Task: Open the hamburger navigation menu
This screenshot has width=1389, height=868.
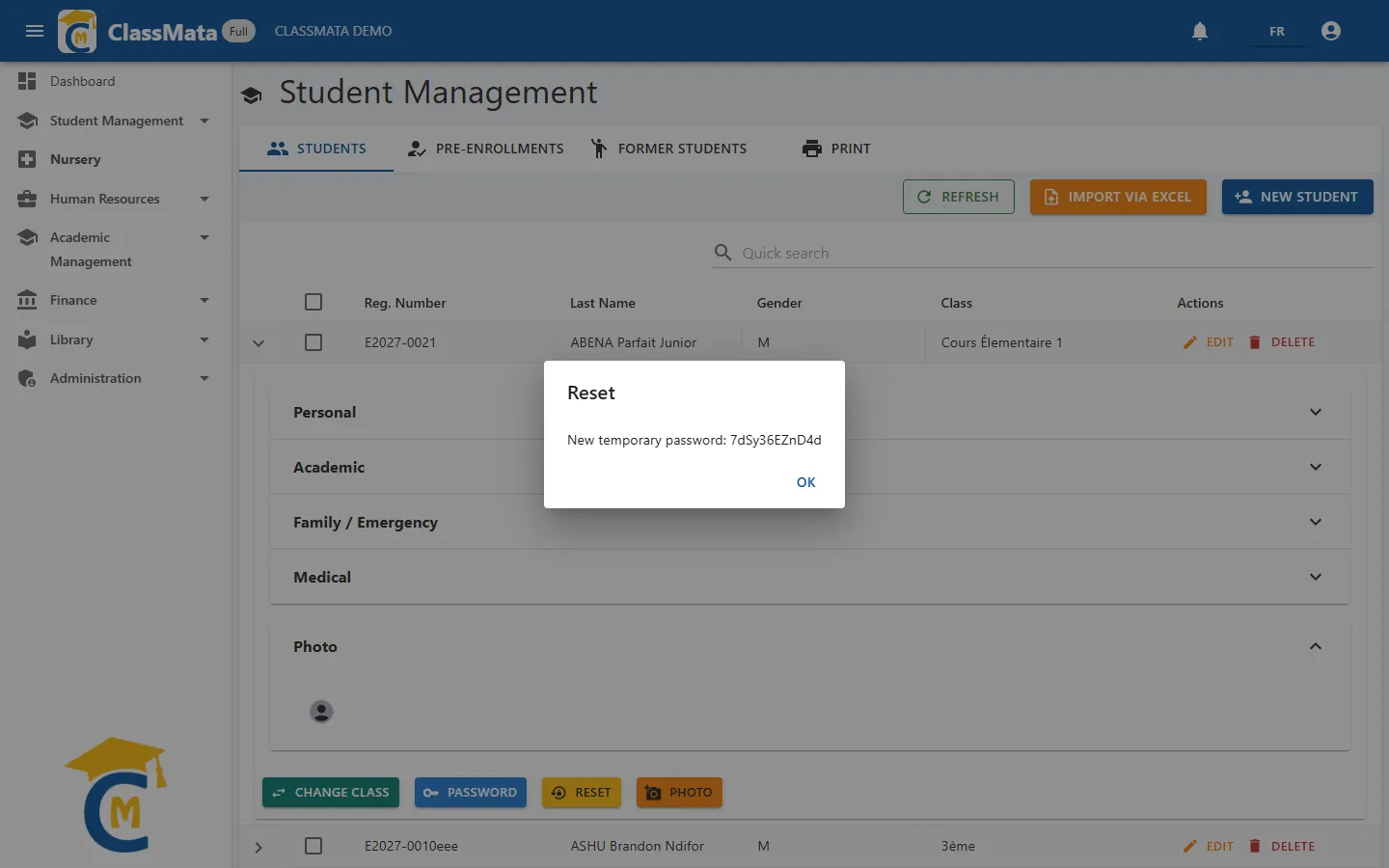Action: [x=35, y=31]
